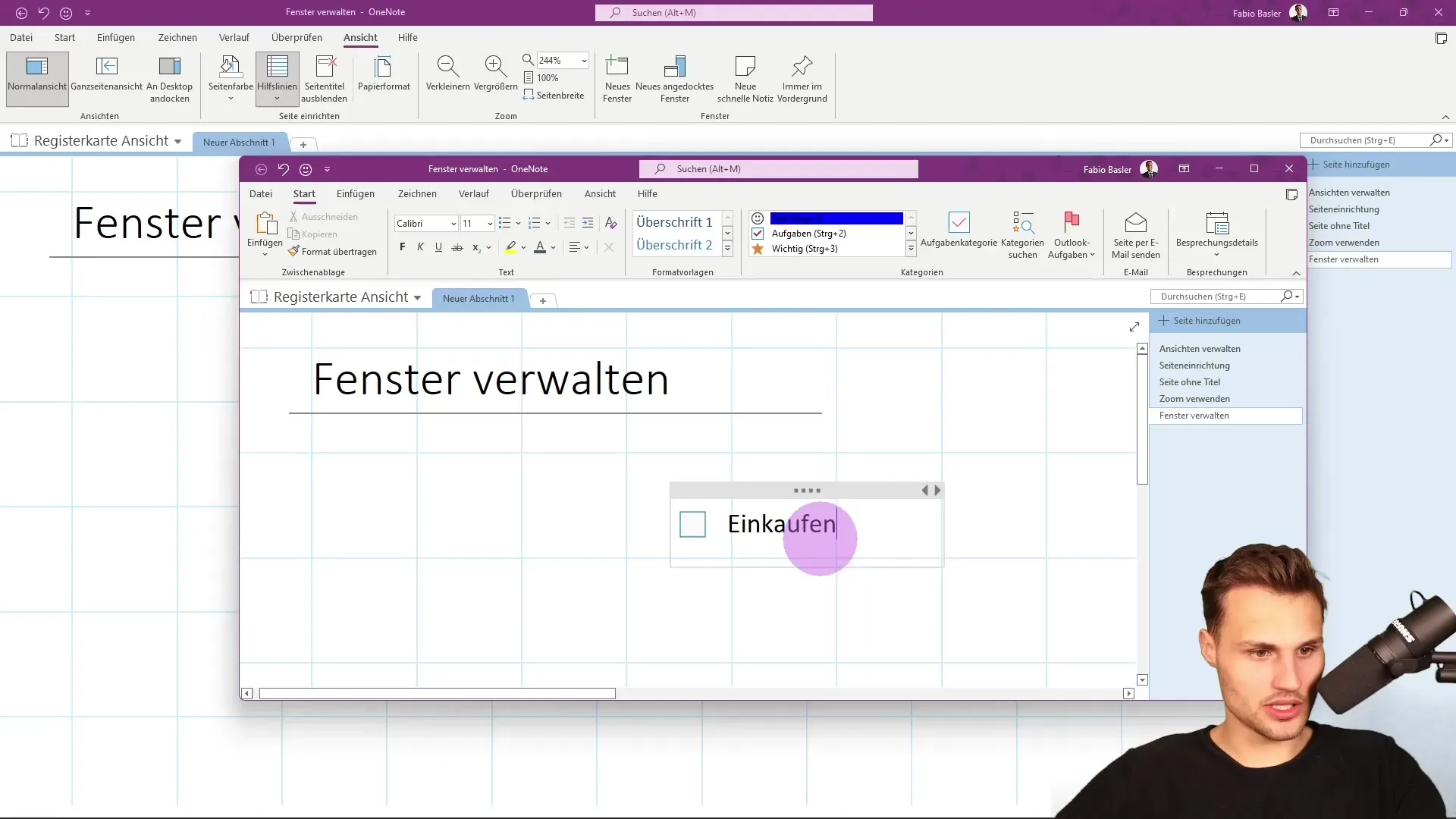Click Einfügen paste icon in front window
Image resolution: width=1456 pixels, height=819 pixels.
click(x=265, y=224)
